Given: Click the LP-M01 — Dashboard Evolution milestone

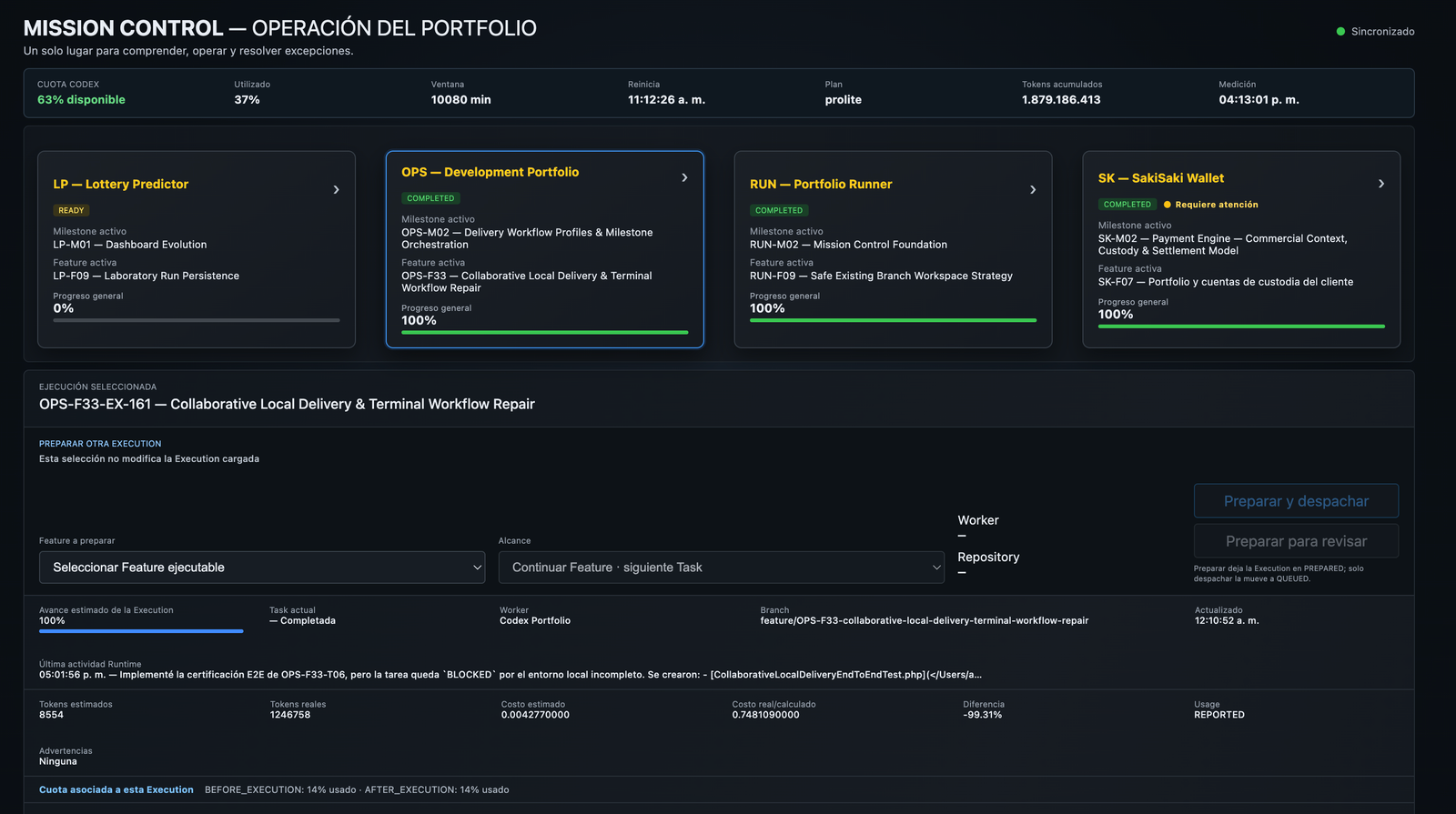Looking at the screenshot, I should pos(129,245).
